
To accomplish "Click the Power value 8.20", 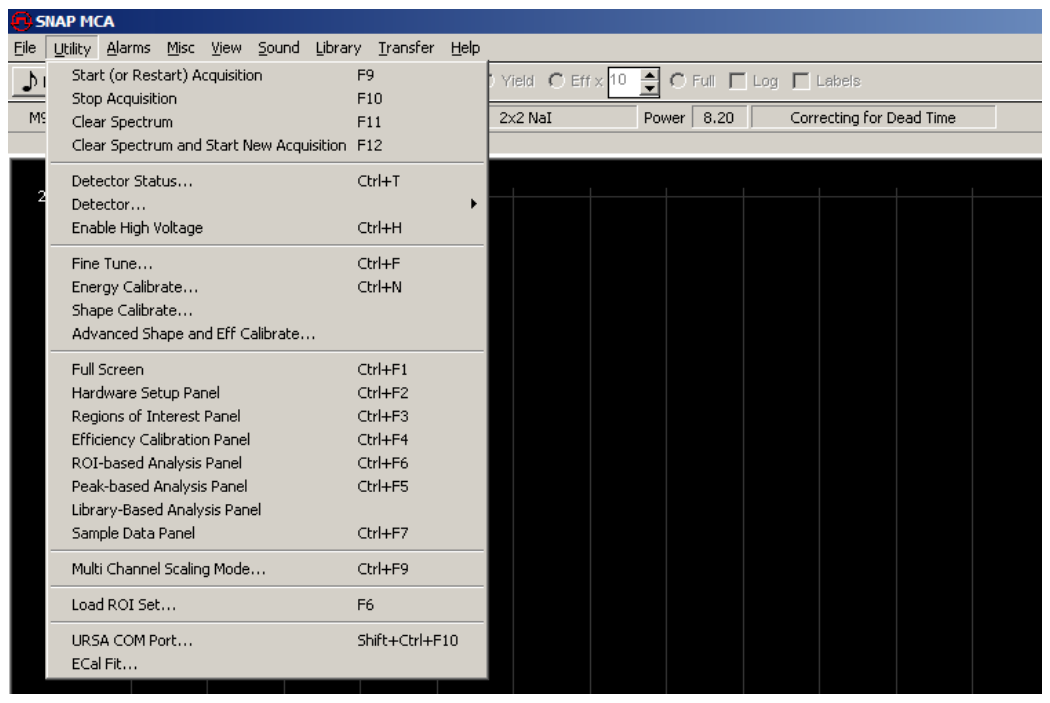I will point(719,118).
